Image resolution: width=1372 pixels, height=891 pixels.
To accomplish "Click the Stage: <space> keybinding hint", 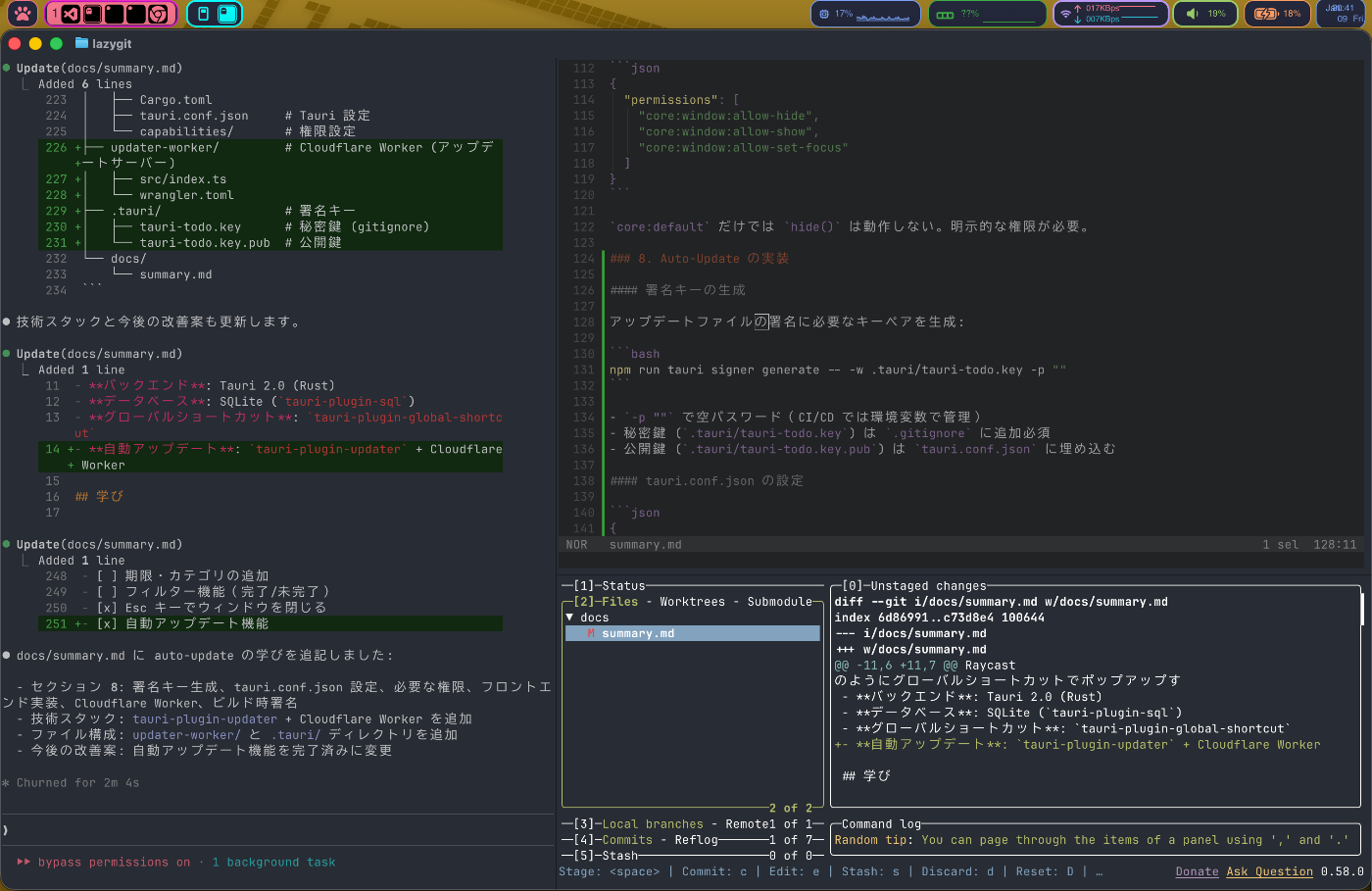I will 610,871.
